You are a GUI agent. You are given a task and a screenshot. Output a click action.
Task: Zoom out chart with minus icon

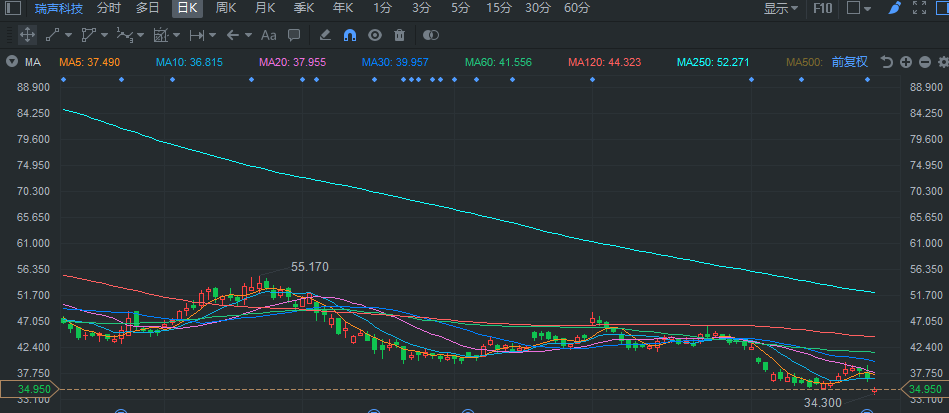[x=925, y=62]
